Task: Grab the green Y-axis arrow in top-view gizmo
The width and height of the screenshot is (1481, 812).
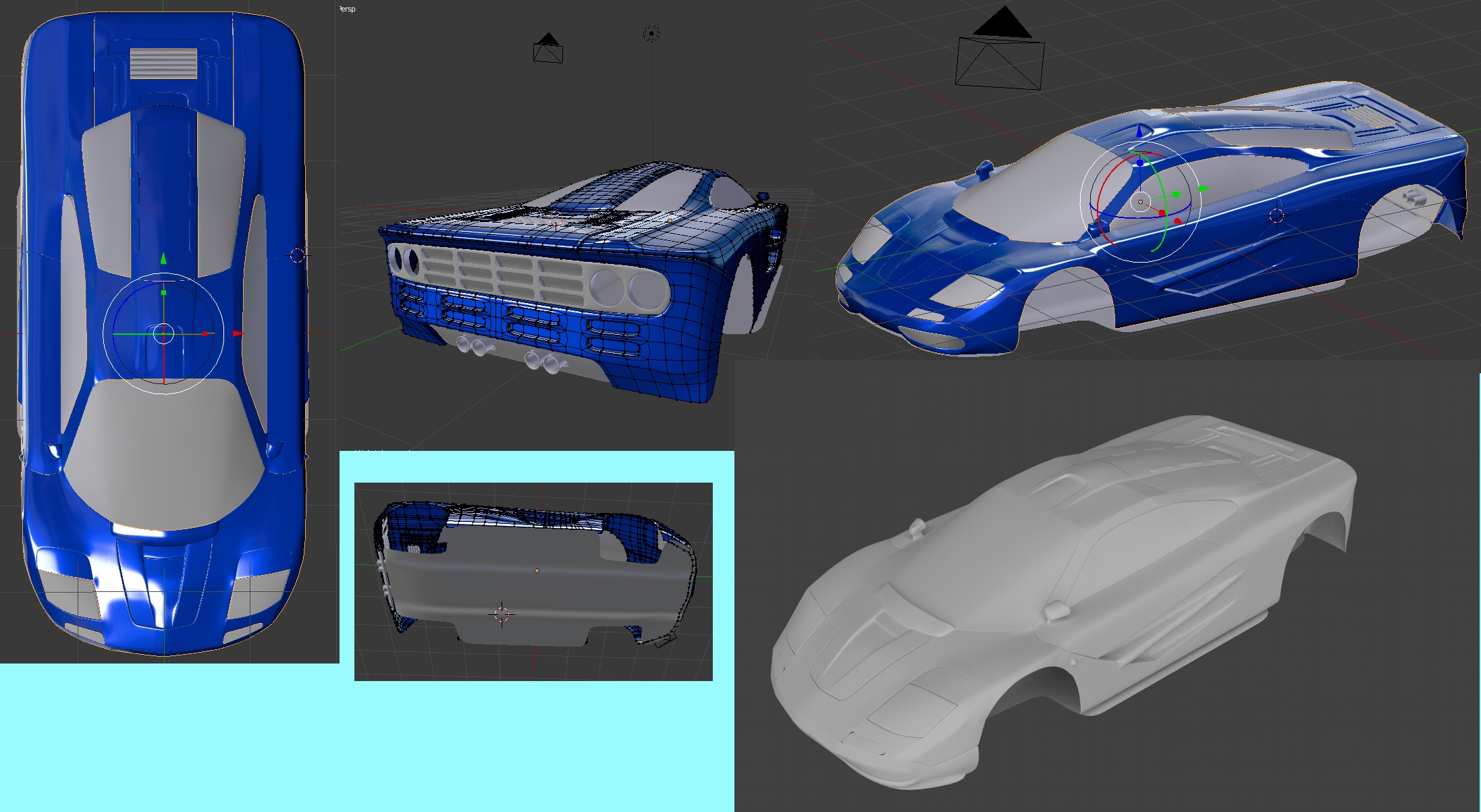Action: (x=163, y=259)
